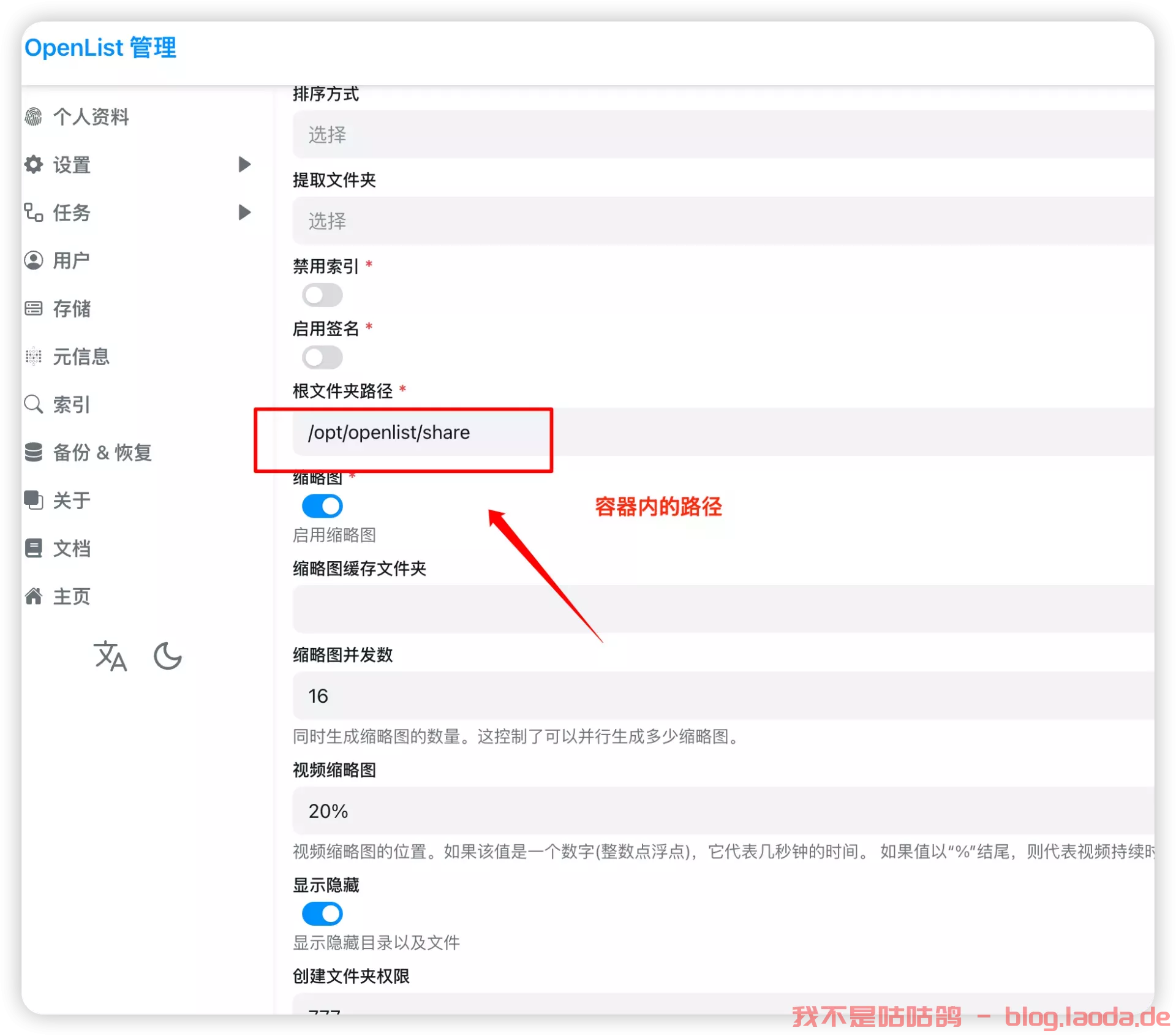Click the 启用缩略图 description text
Viewport: 1176px width, 1036px height.
coord(334,535)
